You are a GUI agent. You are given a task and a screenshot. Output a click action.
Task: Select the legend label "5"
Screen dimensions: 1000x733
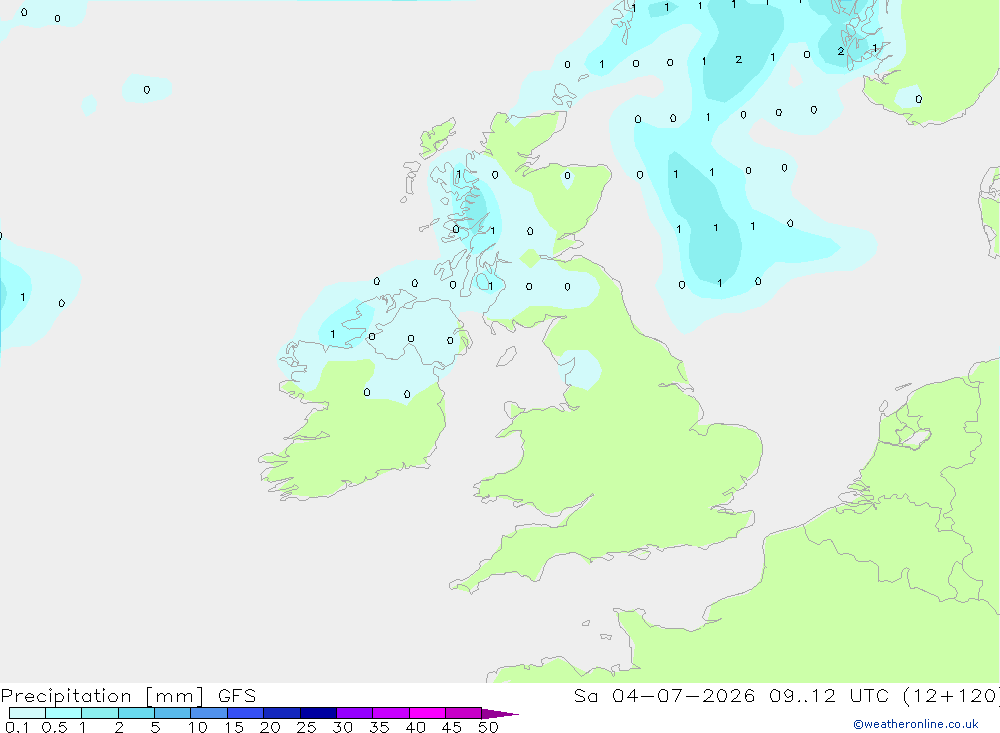(x=155, y=727)
